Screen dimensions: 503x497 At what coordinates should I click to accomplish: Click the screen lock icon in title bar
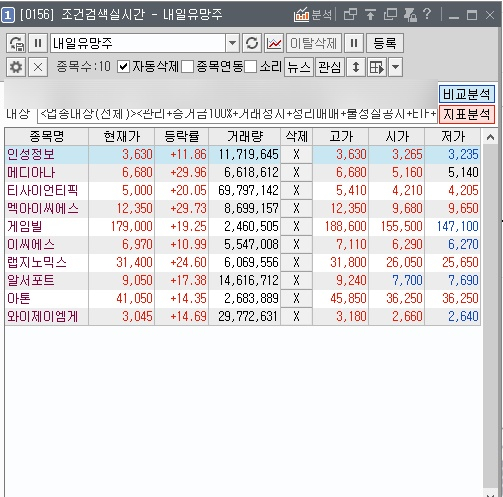click(410, 15)
